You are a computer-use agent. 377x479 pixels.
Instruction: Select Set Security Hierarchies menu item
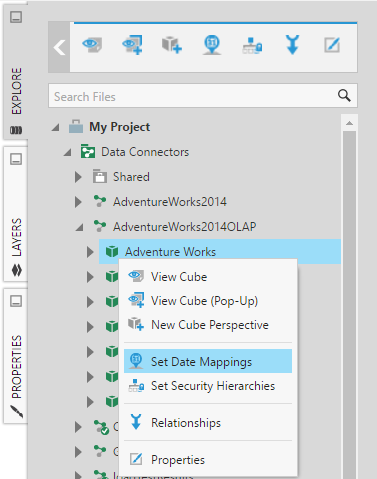(x=208, y=386)
